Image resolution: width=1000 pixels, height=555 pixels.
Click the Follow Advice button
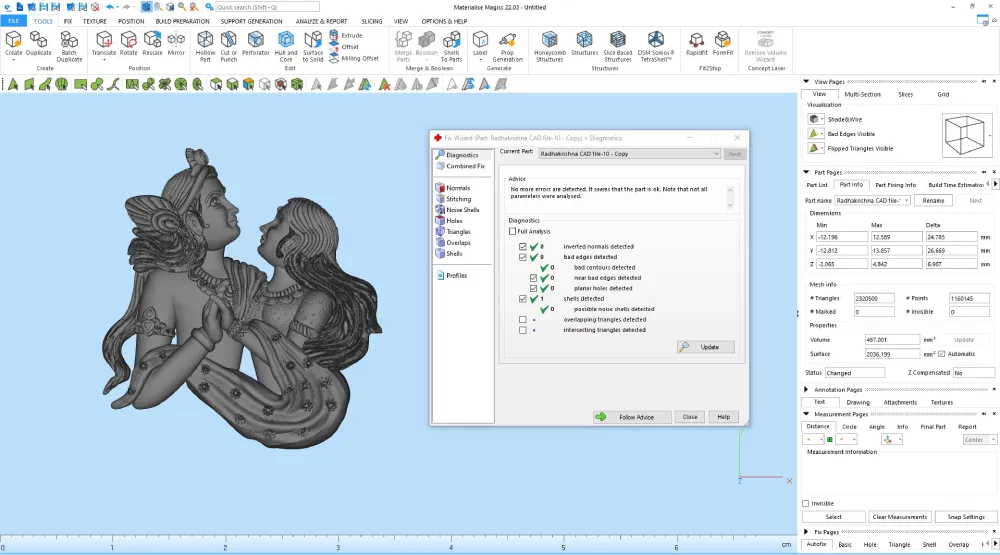pyautogui.click(x=631, y=417)
